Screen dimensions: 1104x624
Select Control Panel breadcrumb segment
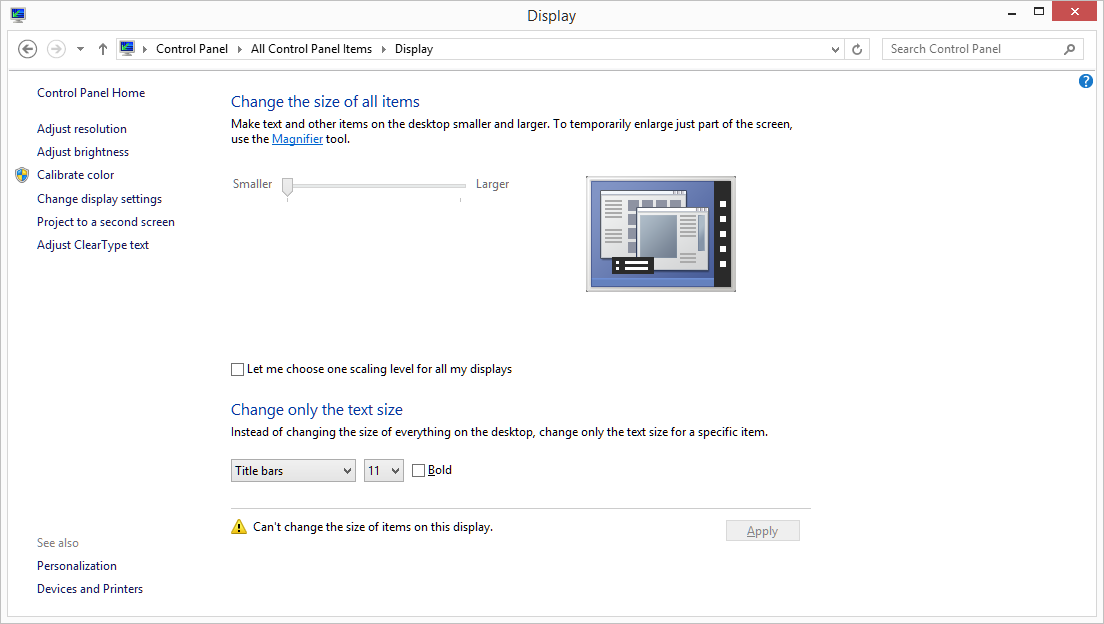point(192,49)
